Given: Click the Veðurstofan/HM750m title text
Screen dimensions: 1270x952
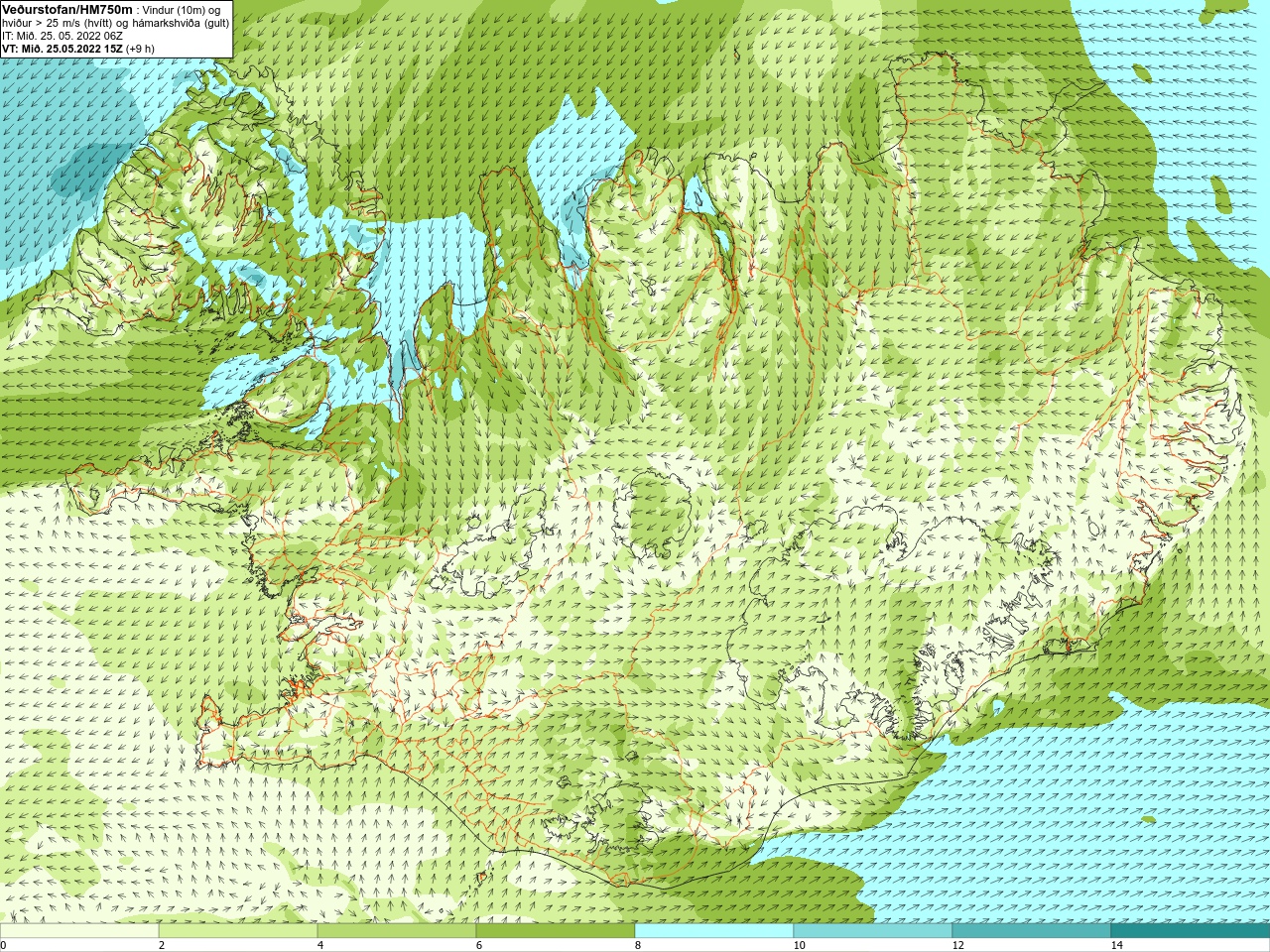Looking at the screenshot, I should [x=66, y=9].
